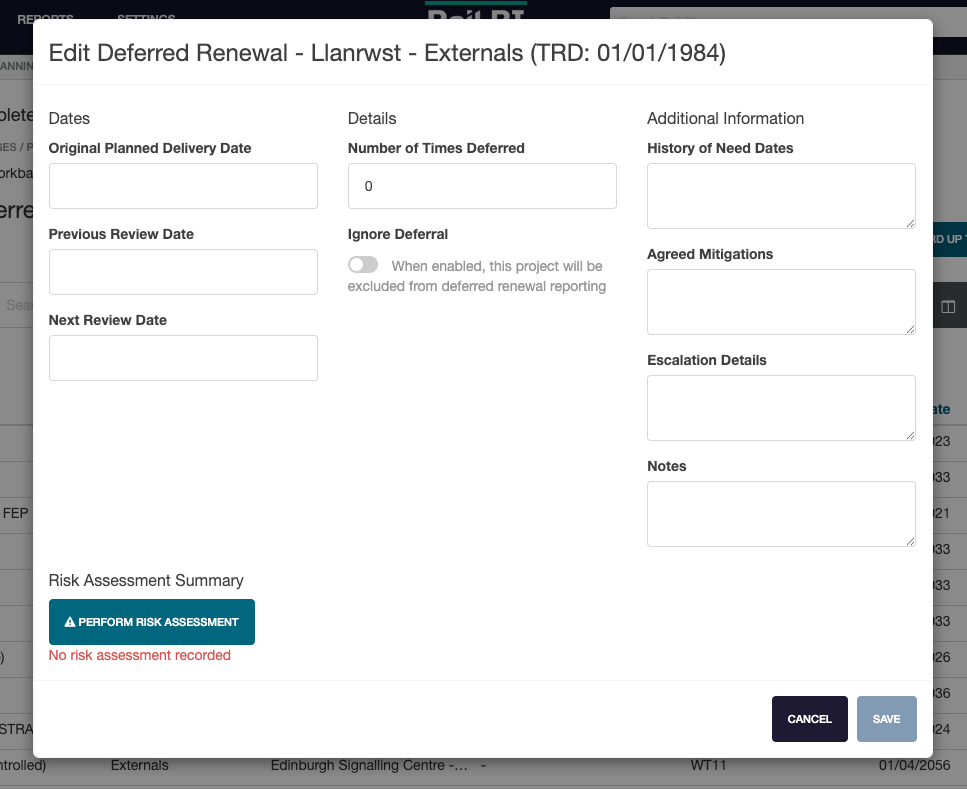Click the Save button

click(886, 719)
